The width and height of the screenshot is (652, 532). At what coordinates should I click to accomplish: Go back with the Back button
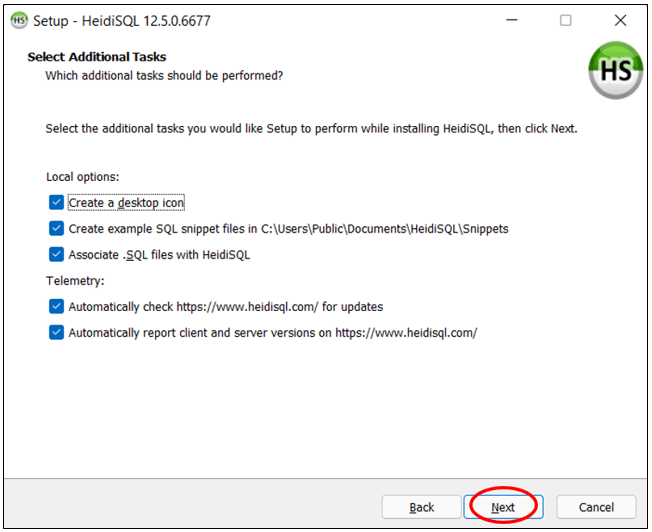421,507
